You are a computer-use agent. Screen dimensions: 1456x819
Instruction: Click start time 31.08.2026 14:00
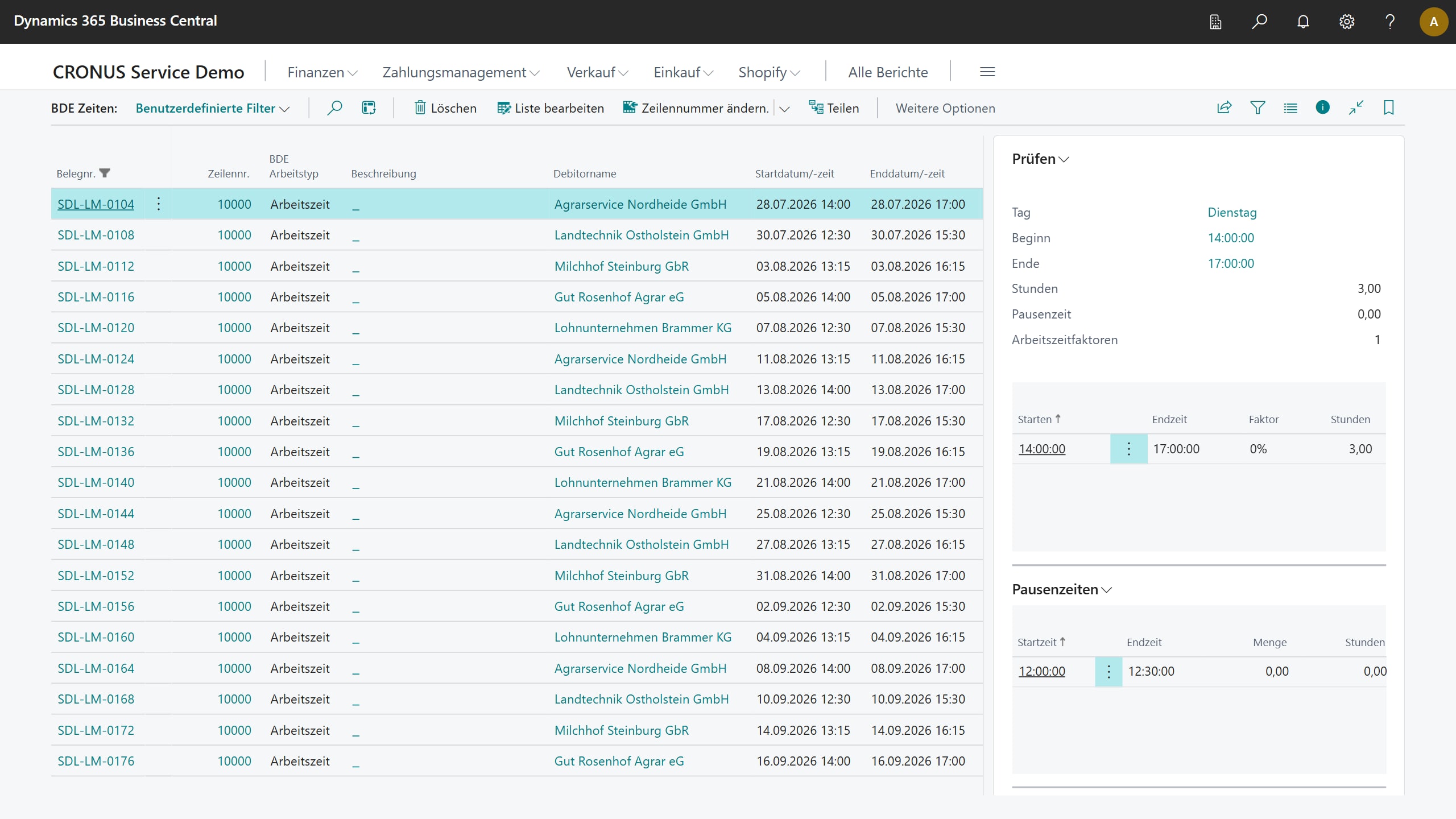coord(803,576)
